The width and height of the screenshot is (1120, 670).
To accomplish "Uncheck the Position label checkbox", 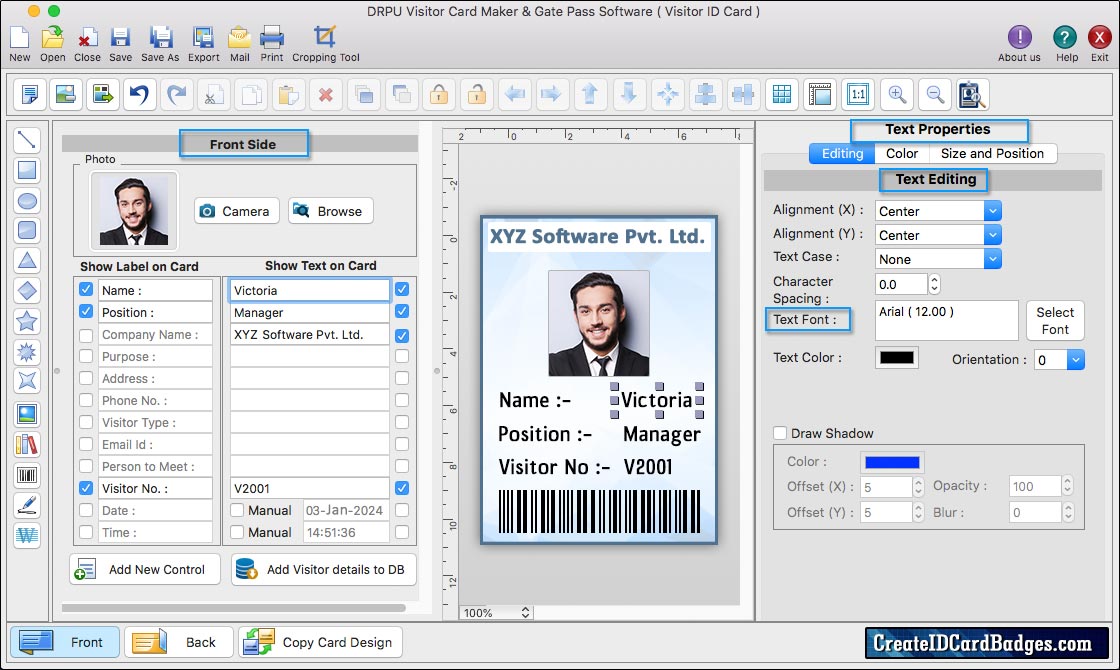I will pyautogui.click(x=86, y=311).
